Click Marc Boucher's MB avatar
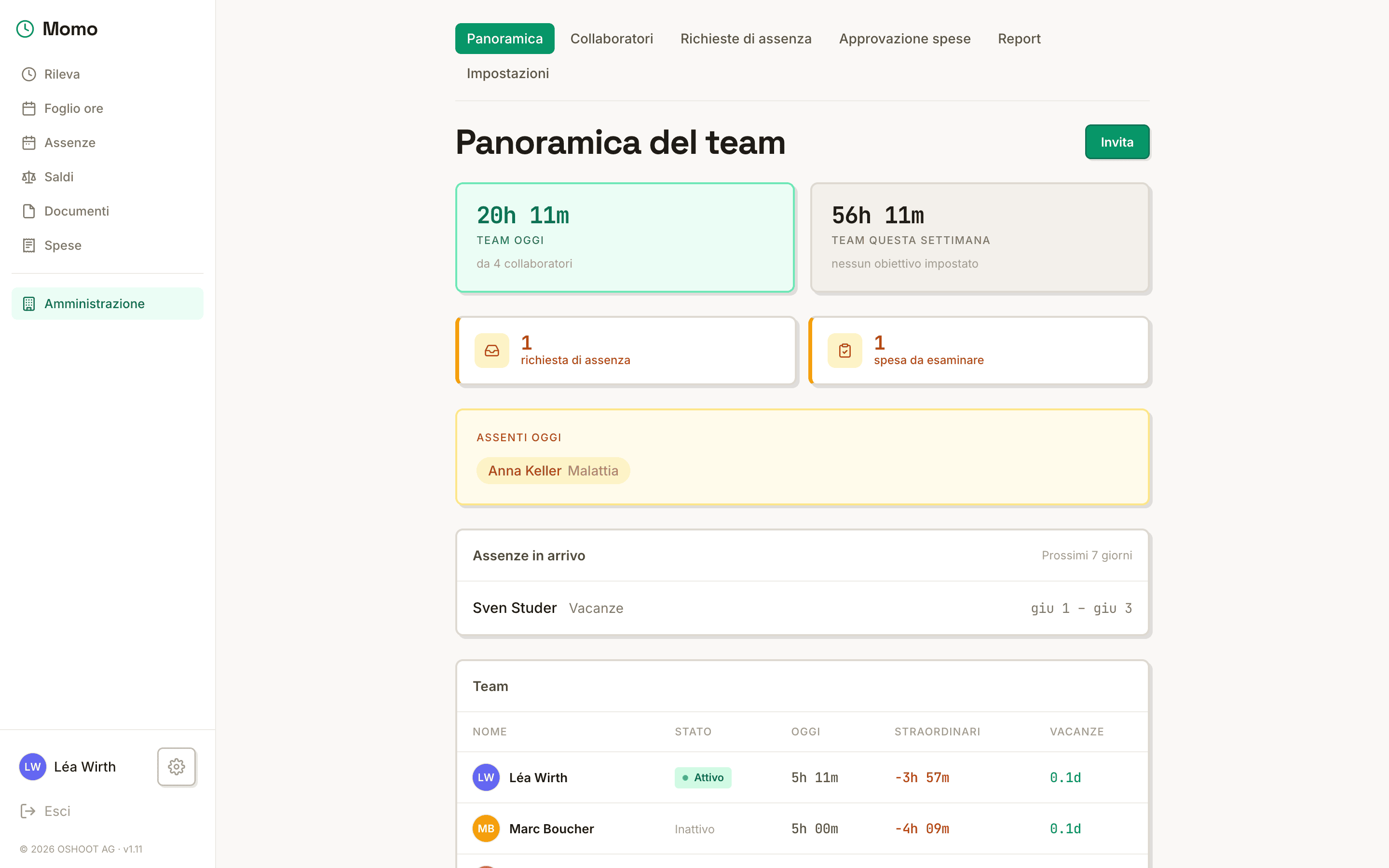The image size is (1389, 868). pos(486,828)
